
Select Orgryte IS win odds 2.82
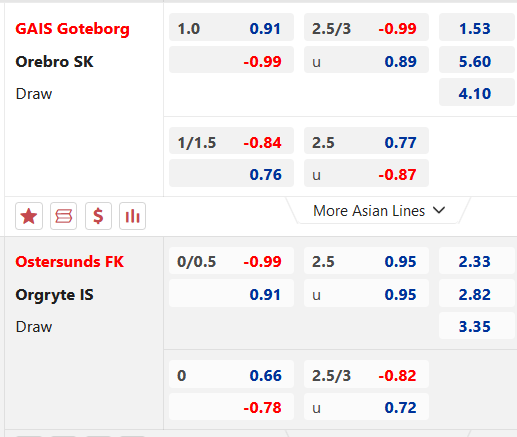click(477, 293)
